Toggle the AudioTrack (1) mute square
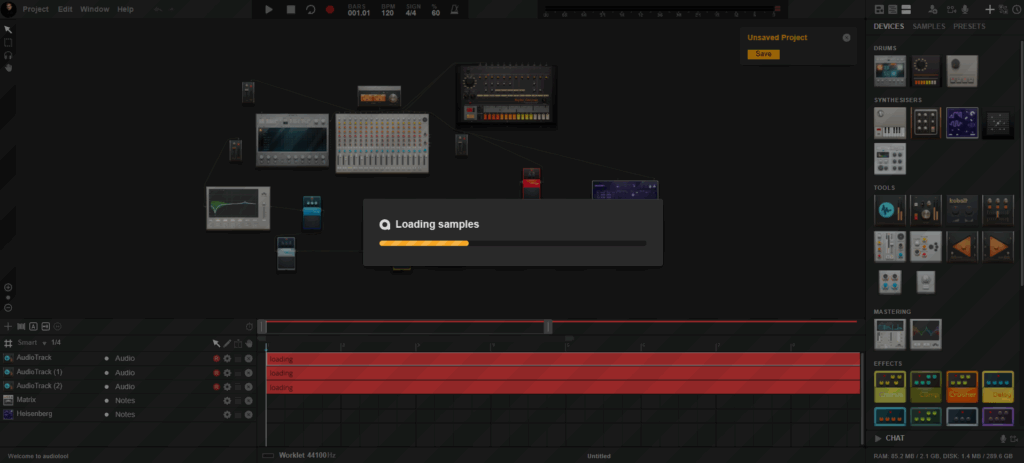Screen dimensions: 1024x463 238,373
